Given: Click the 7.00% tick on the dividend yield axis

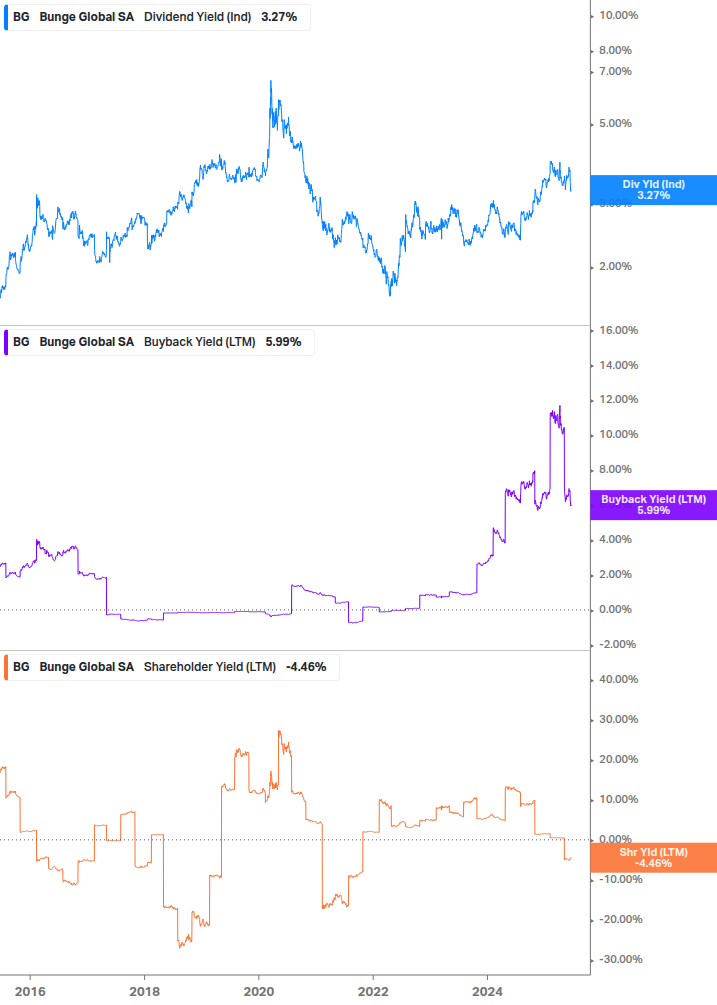Looking at the screenshot, I should 615,71.
